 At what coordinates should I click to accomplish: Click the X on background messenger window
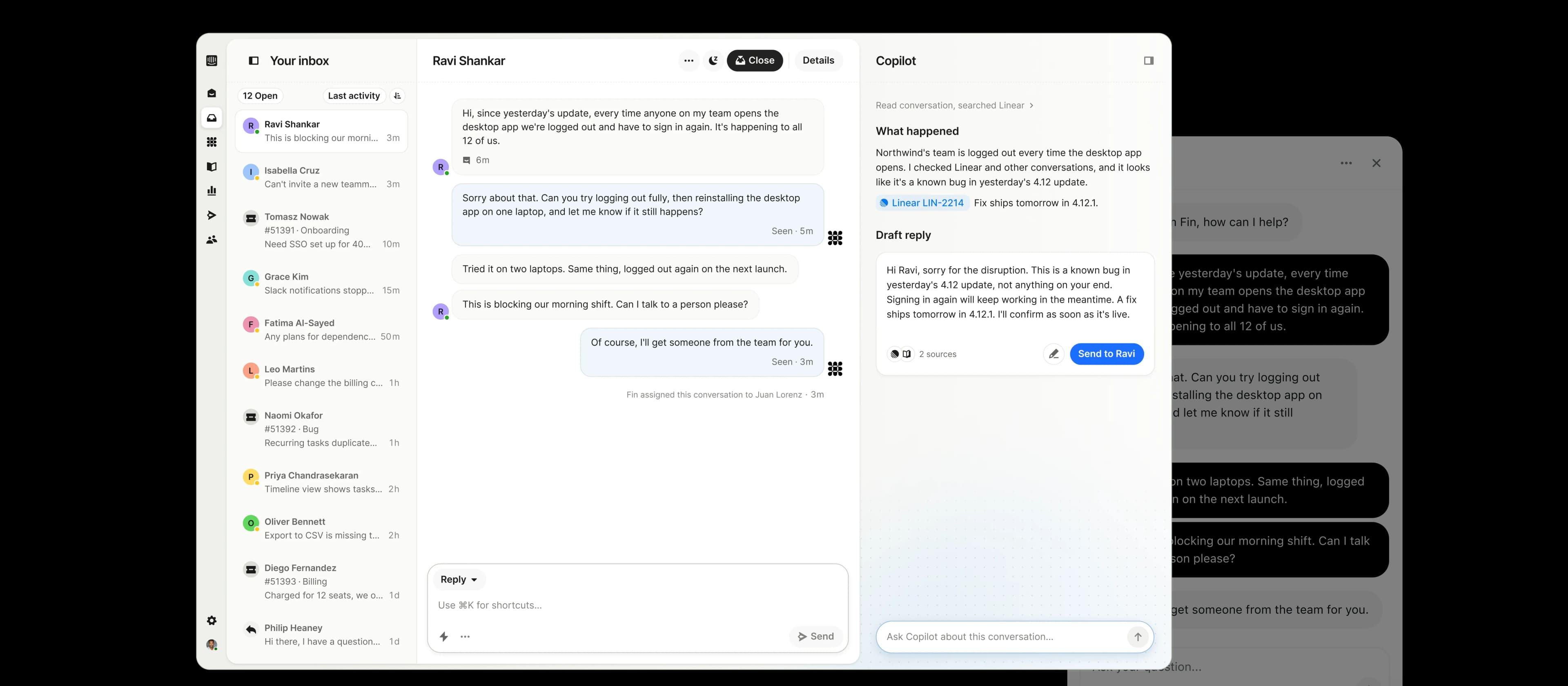pos(1376,163)
